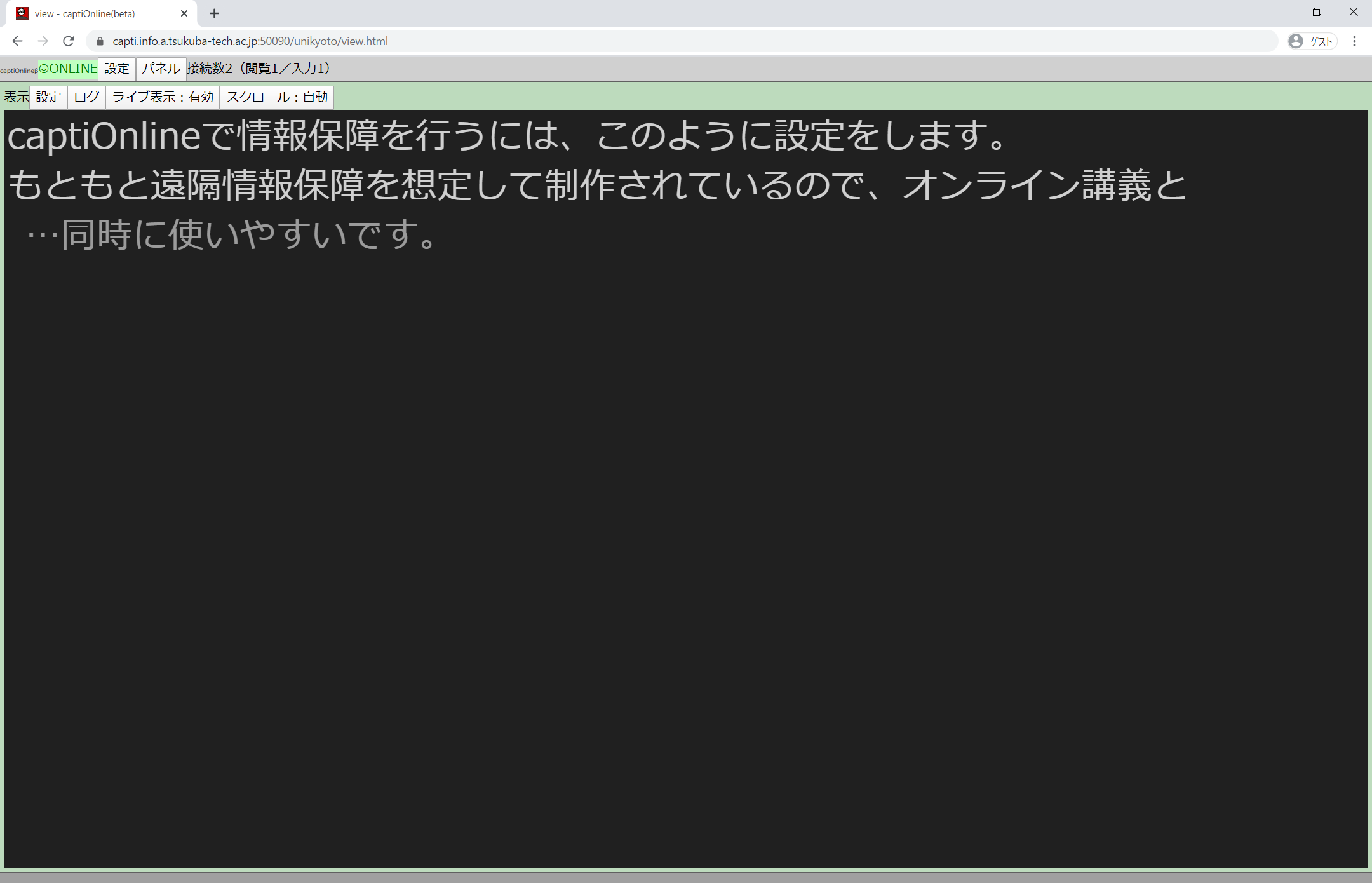The width and height of the screenshot is (1372, 883).
Task: Click the green ONLINE status indicator
Action: click(x=68, y=69)
